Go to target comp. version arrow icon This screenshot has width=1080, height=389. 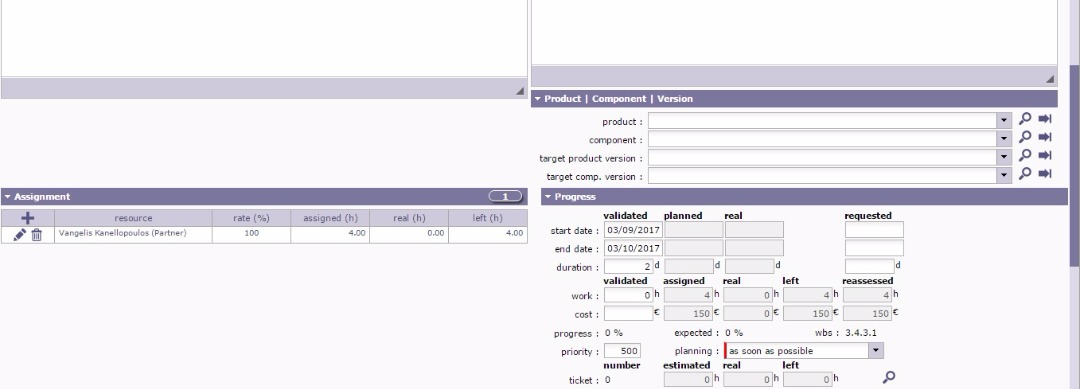[x=1045, y=174]
